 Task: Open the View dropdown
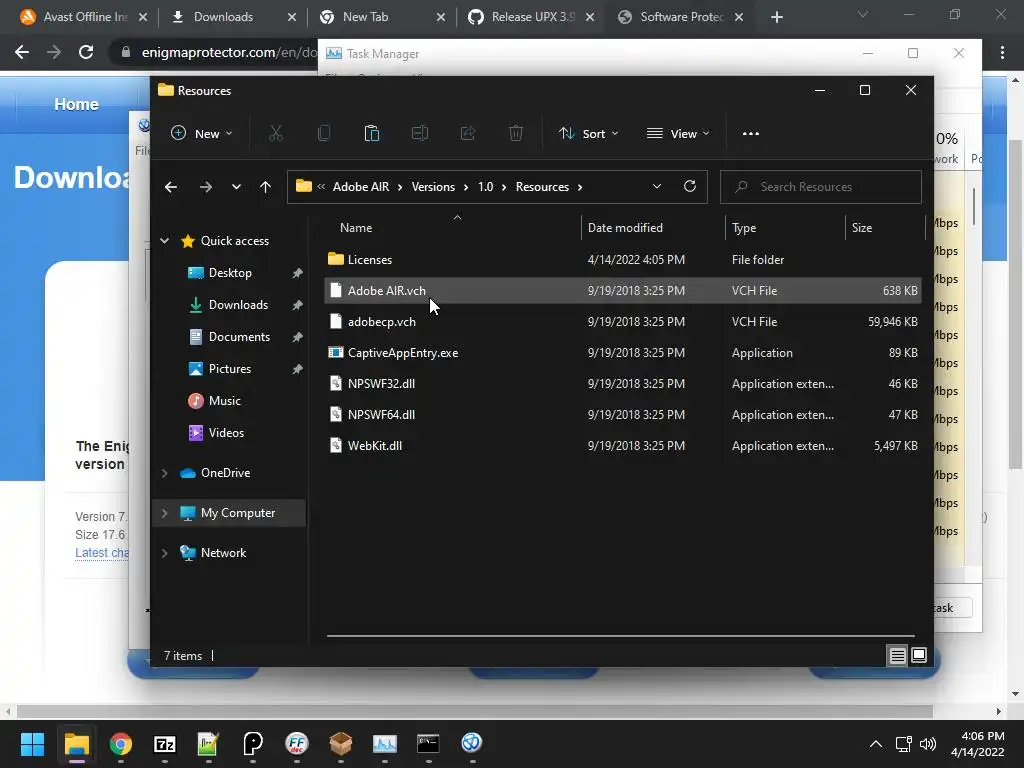678,134
